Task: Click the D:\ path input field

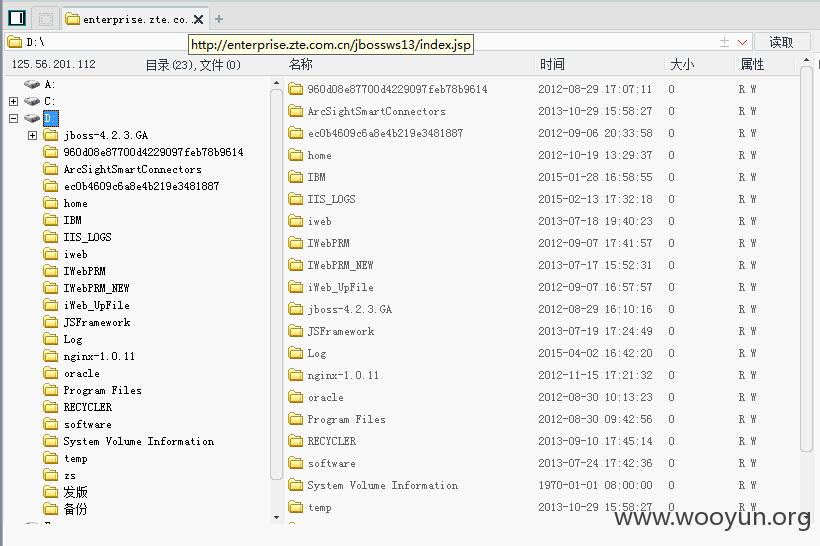Action: 361,42
